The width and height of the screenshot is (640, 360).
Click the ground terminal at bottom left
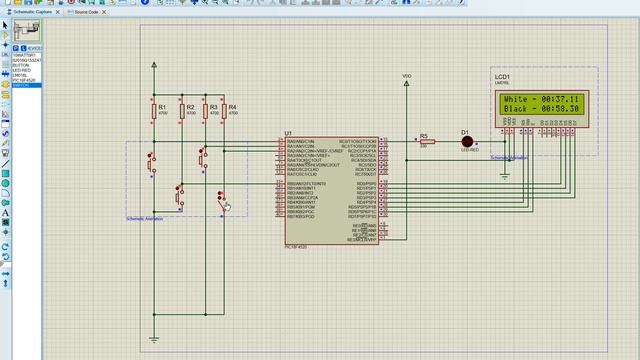154,340
